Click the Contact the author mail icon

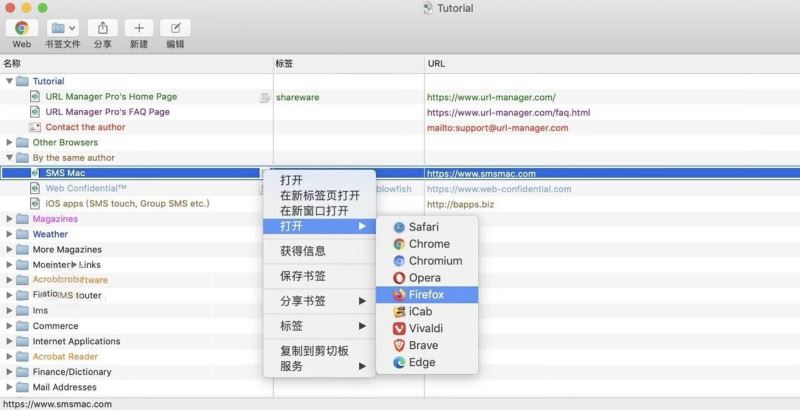coord(35,127)
